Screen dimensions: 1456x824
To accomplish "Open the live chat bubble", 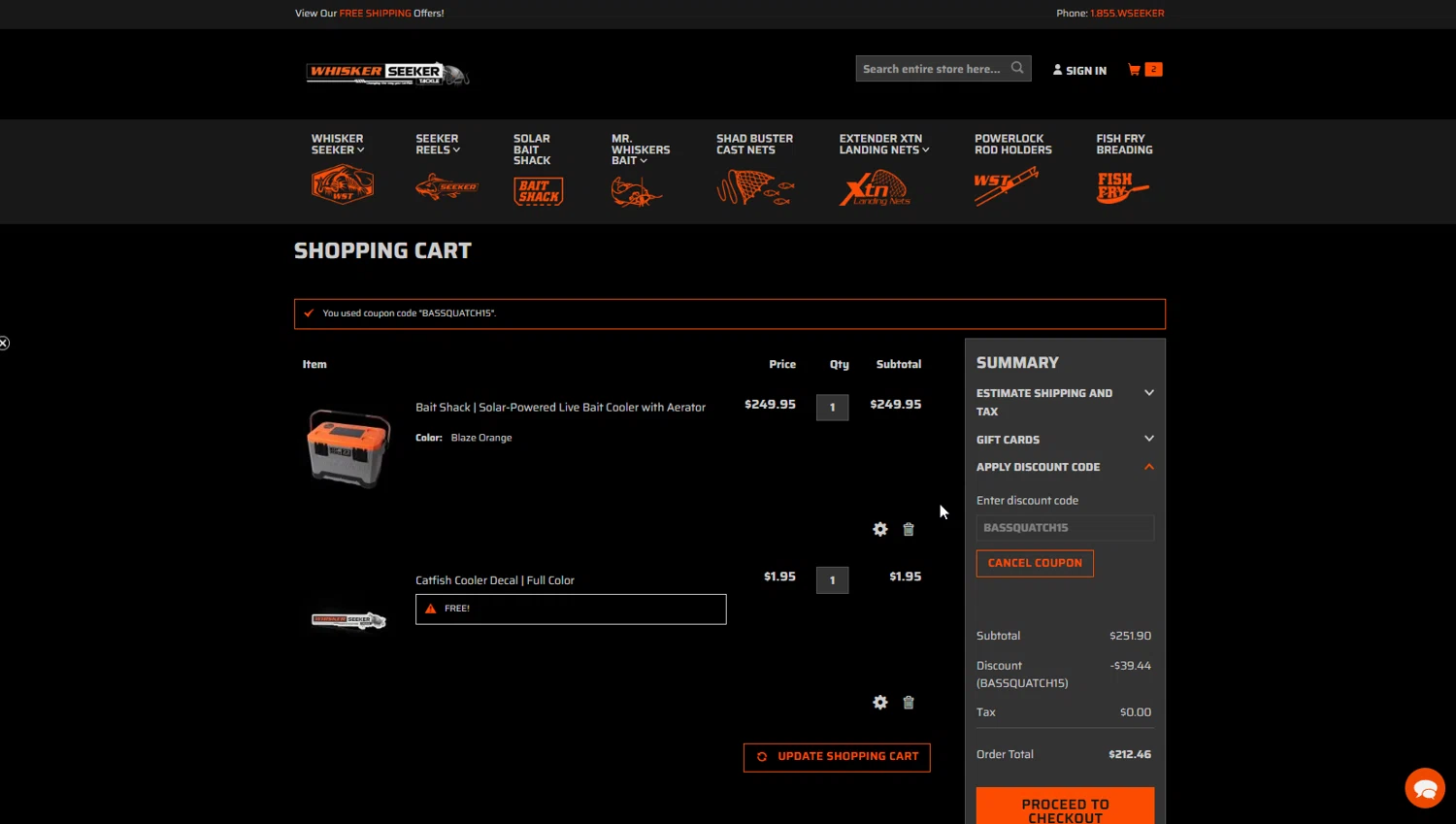I will pyautogui.click(x=1425, y=787).
